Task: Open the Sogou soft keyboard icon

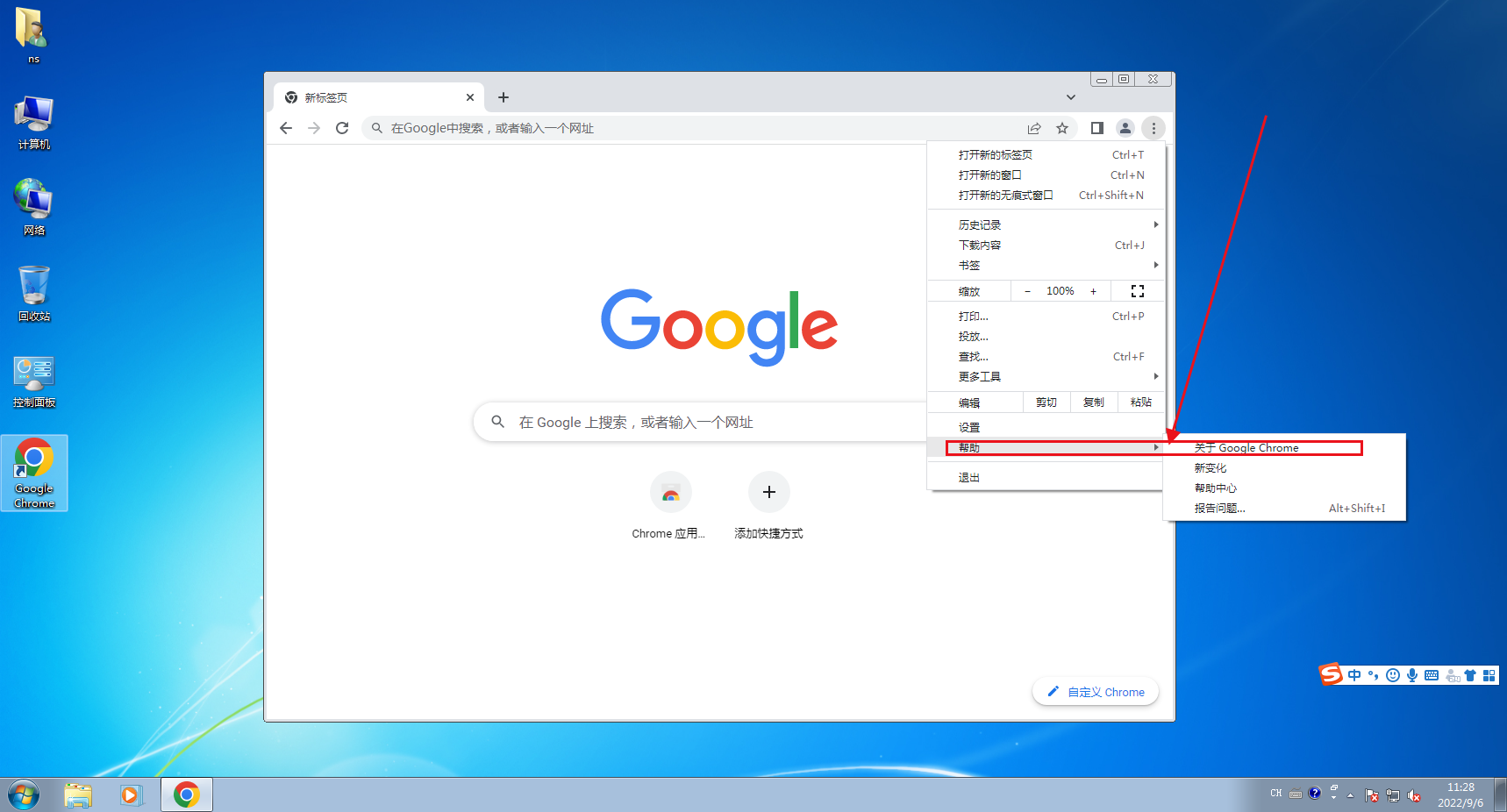Action: pos(1432,675)
